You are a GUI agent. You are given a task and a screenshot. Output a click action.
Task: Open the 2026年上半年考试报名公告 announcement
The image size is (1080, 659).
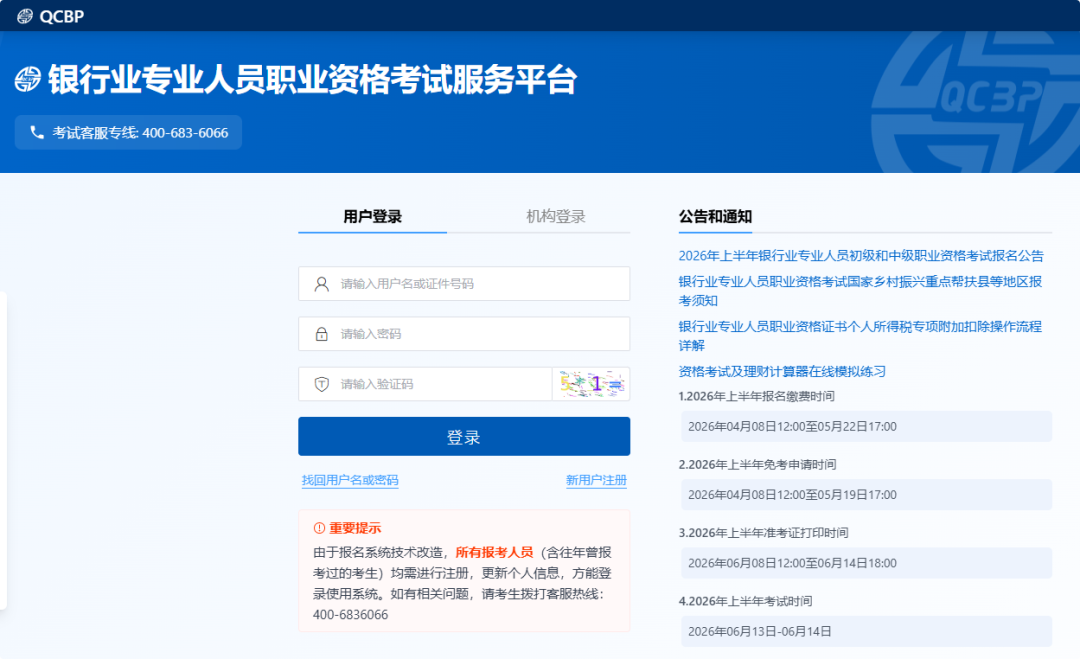(x=860, y=256)
